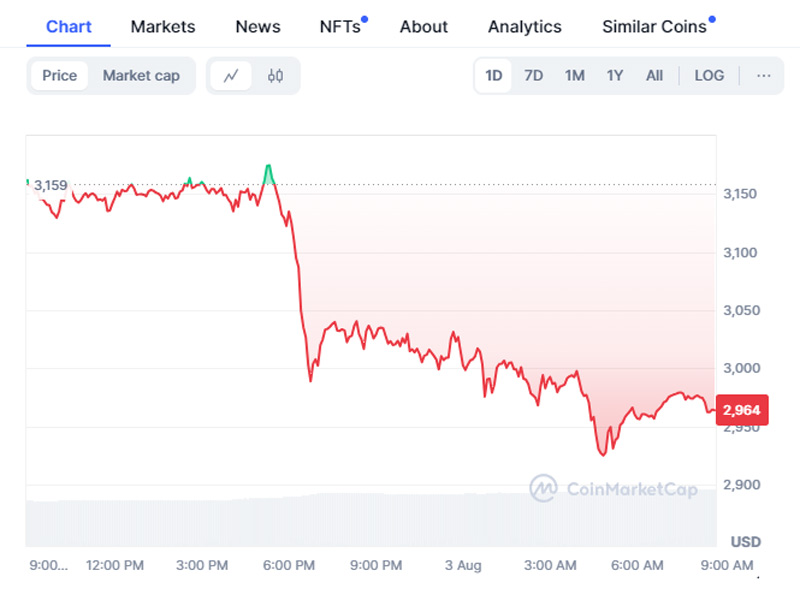Choose the 1Y time range

(x=615, y=76)
